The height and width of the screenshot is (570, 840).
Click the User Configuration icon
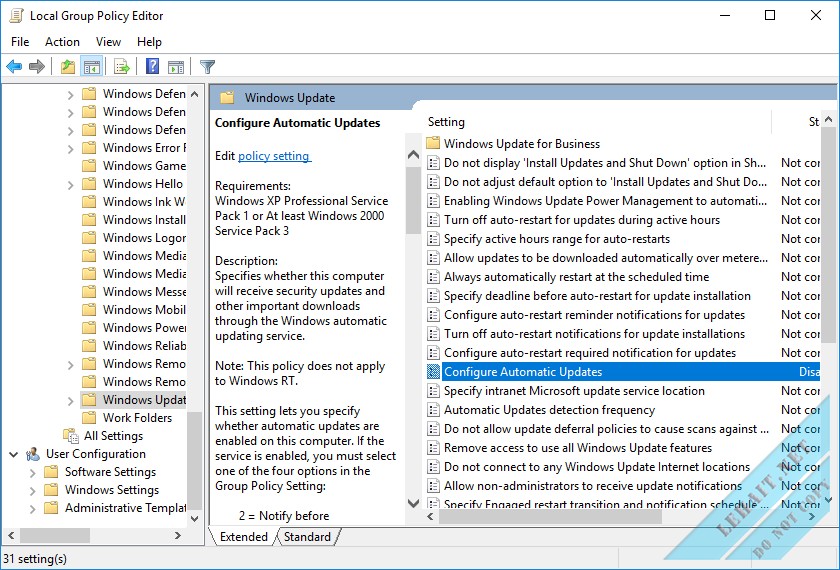click(33, 454)
